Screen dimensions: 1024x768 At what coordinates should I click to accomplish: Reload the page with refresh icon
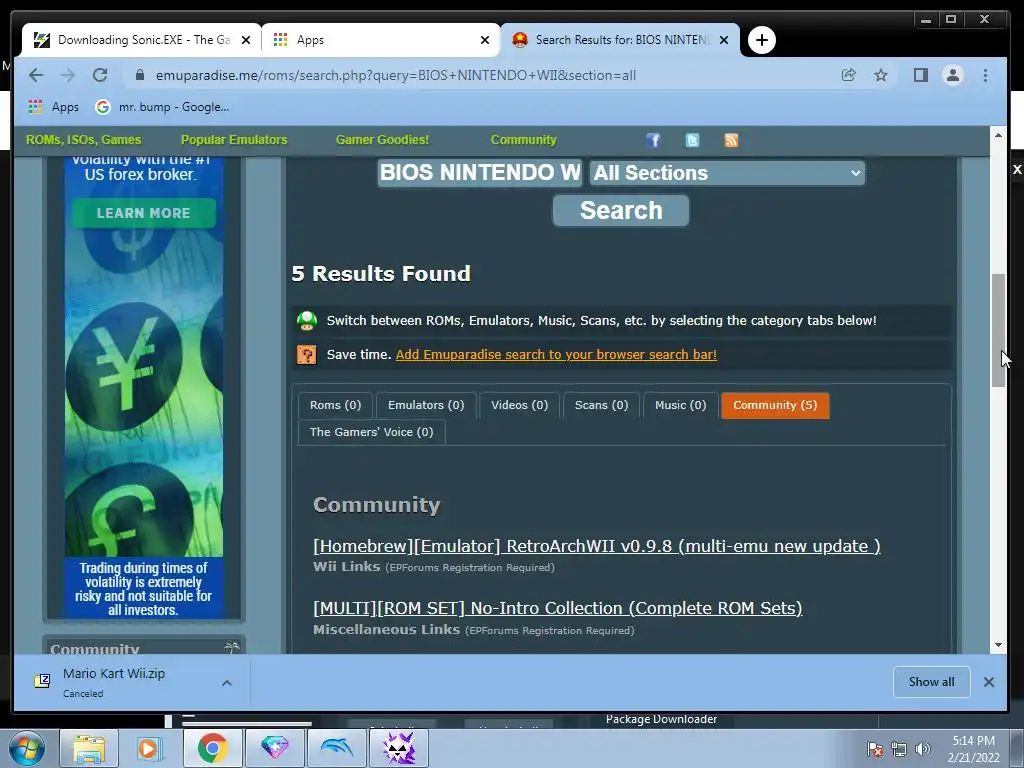99,75
